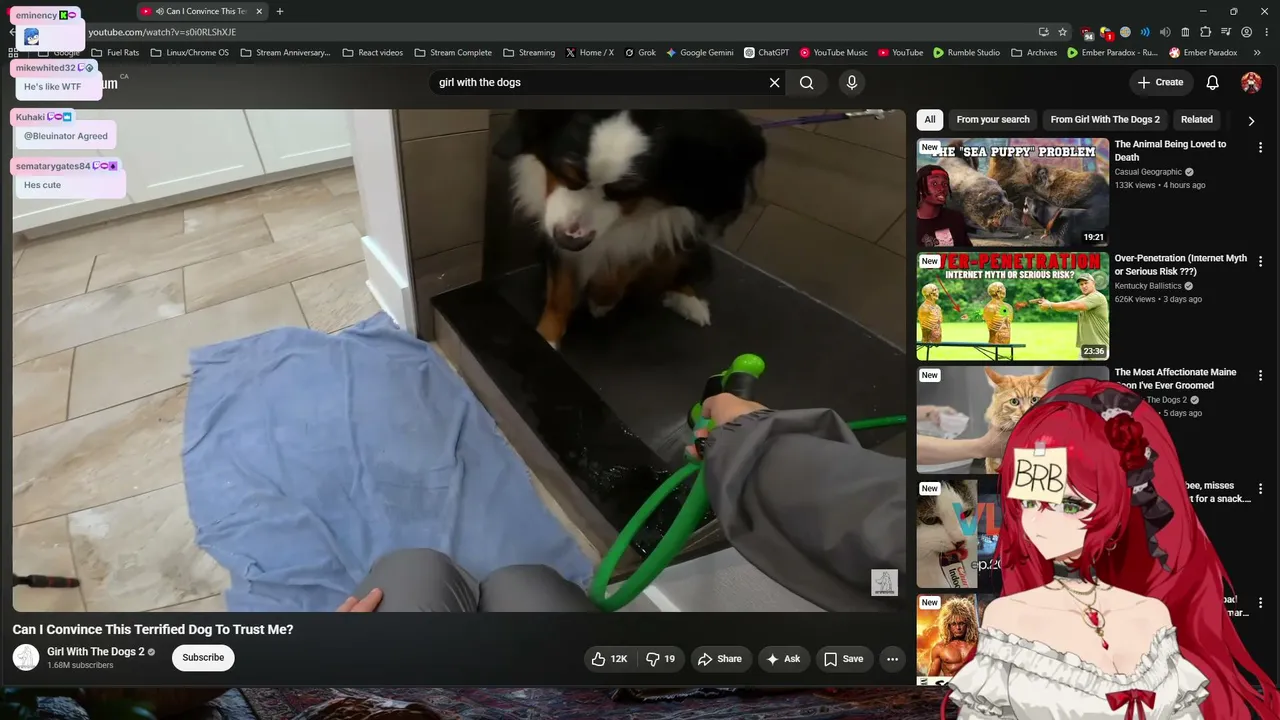Open The Animal Being Loved to Death title
1280x720 pixels.
pos(1170,151)
